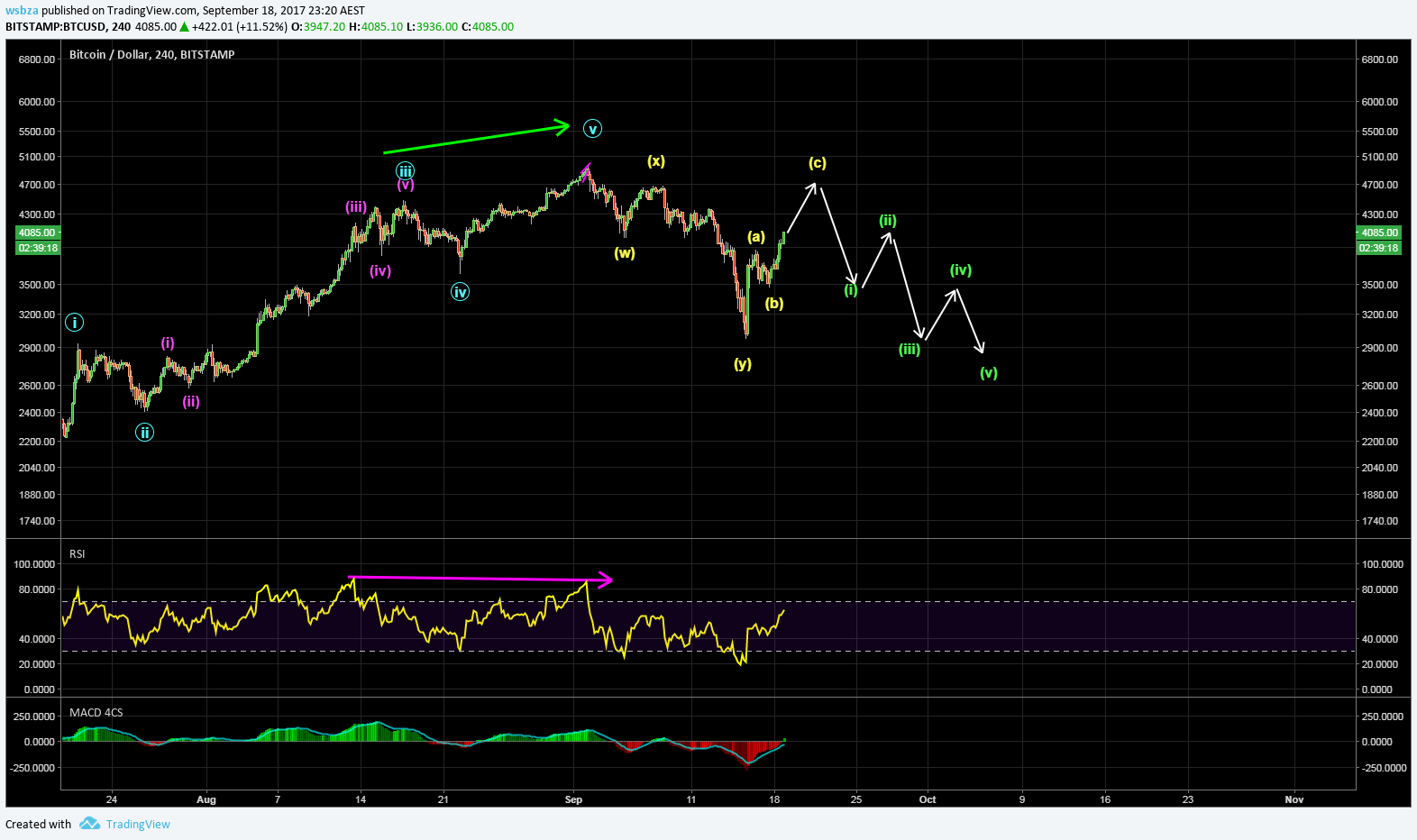Click 5100.00 on the right price axis
This screenshot has width=1417, height=840.
click(x=1380, y=157)
